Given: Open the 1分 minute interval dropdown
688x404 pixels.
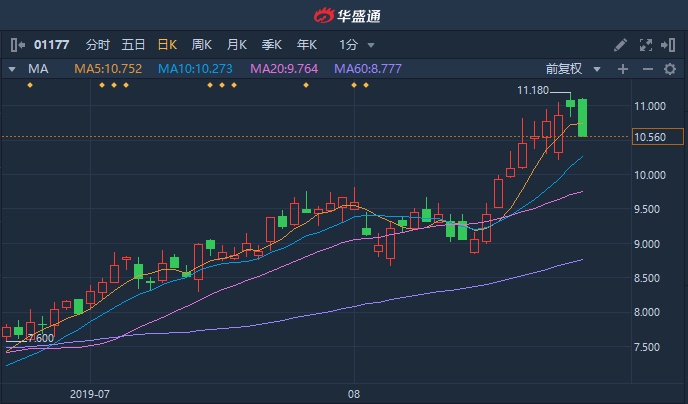Looking at the screenshot, I should [x=357, y=45].
